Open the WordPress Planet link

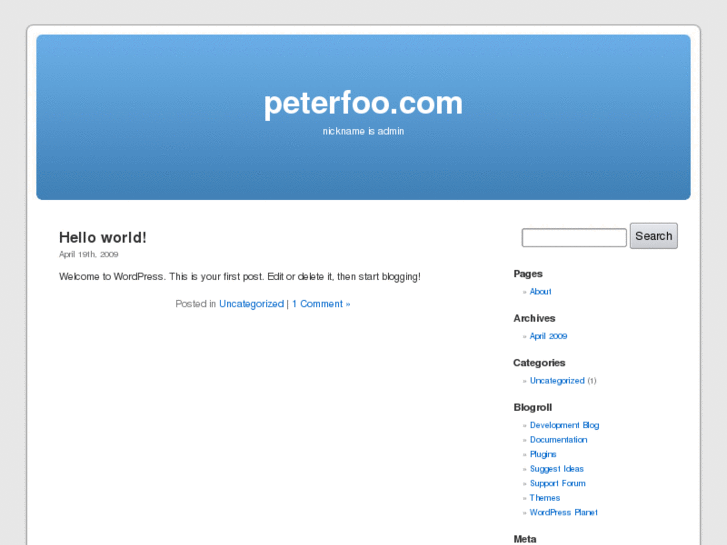click(x=563, y=513)
